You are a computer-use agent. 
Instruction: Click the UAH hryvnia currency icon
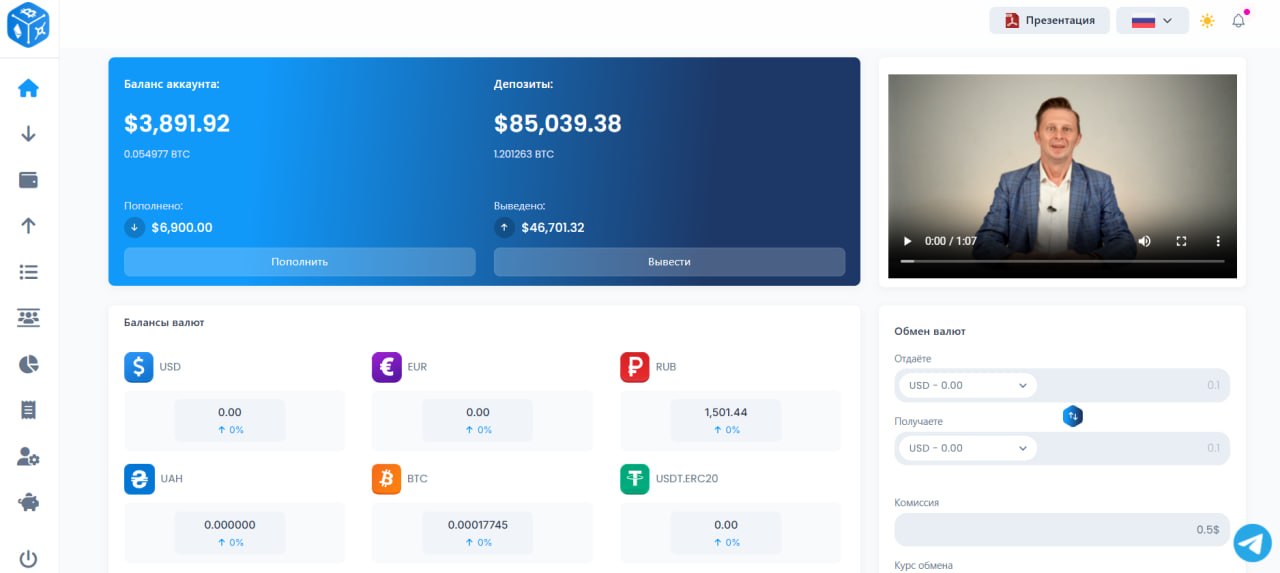139,479
